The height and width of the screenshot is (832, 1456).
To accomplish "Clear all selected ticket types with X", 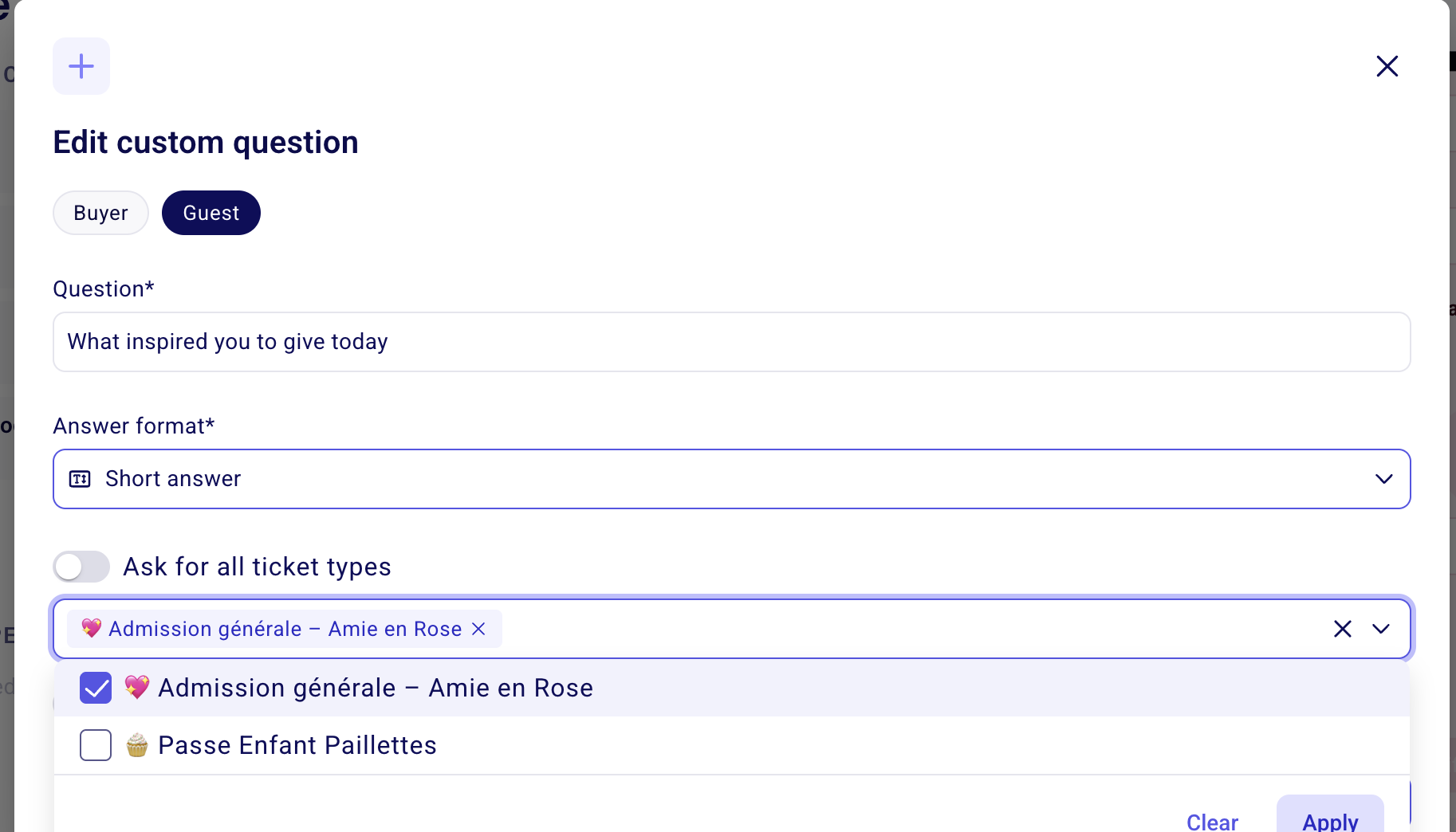I will pyautogui.click(x=1342, y=629).
